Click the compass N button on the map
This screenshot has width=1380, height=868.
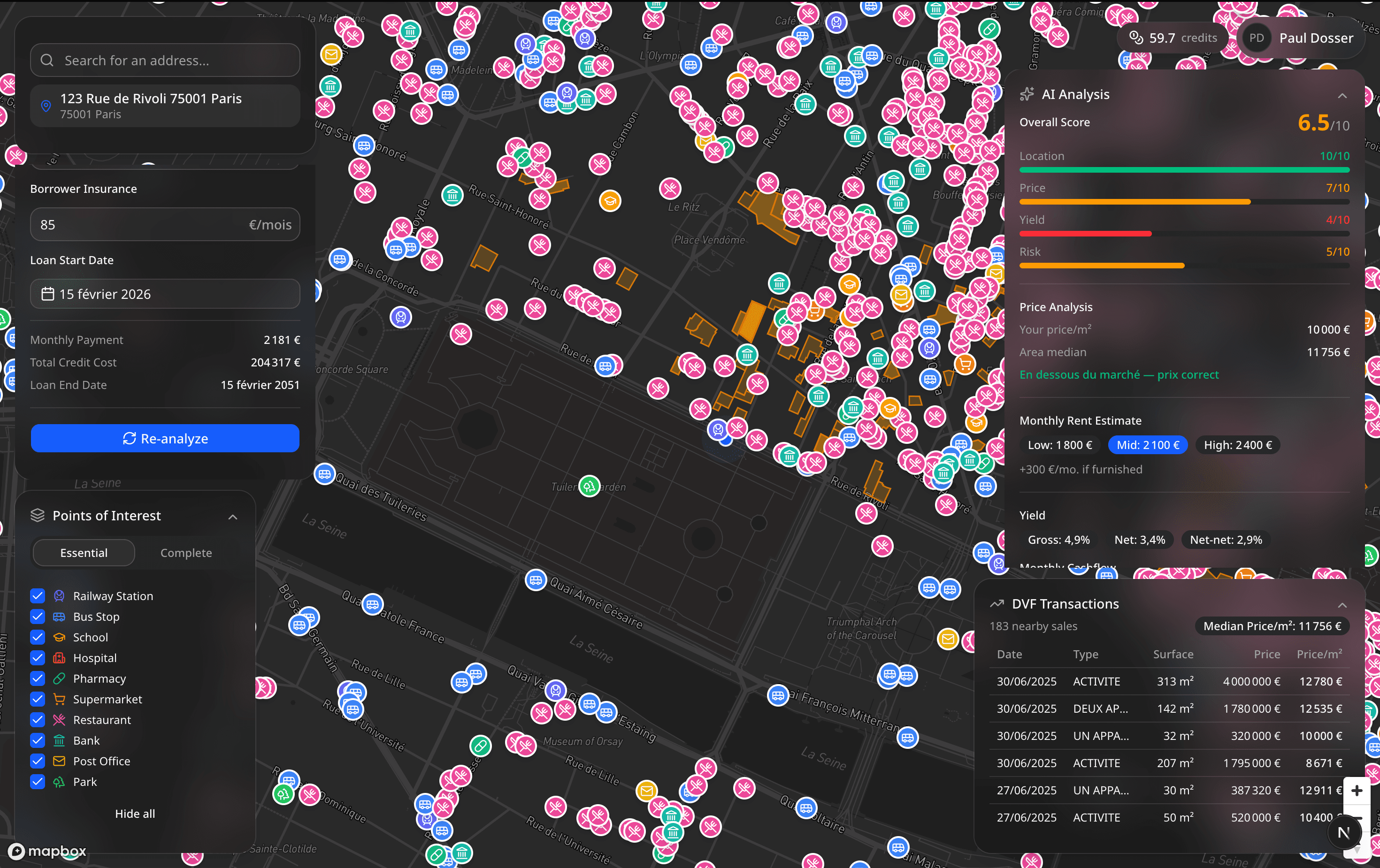tap(1344, 832)
